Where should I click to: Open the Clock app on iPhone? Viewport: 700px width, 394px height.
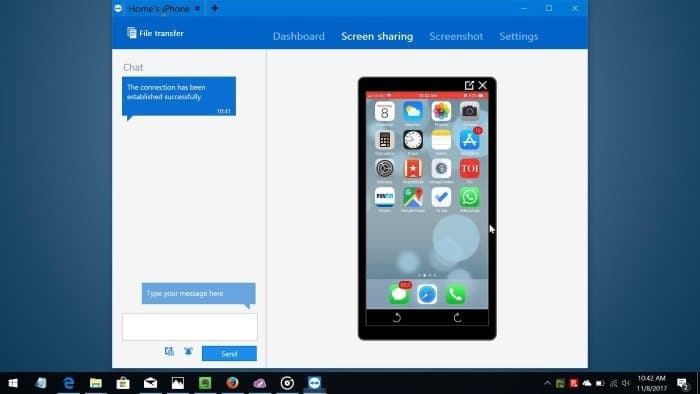point(413,140)
